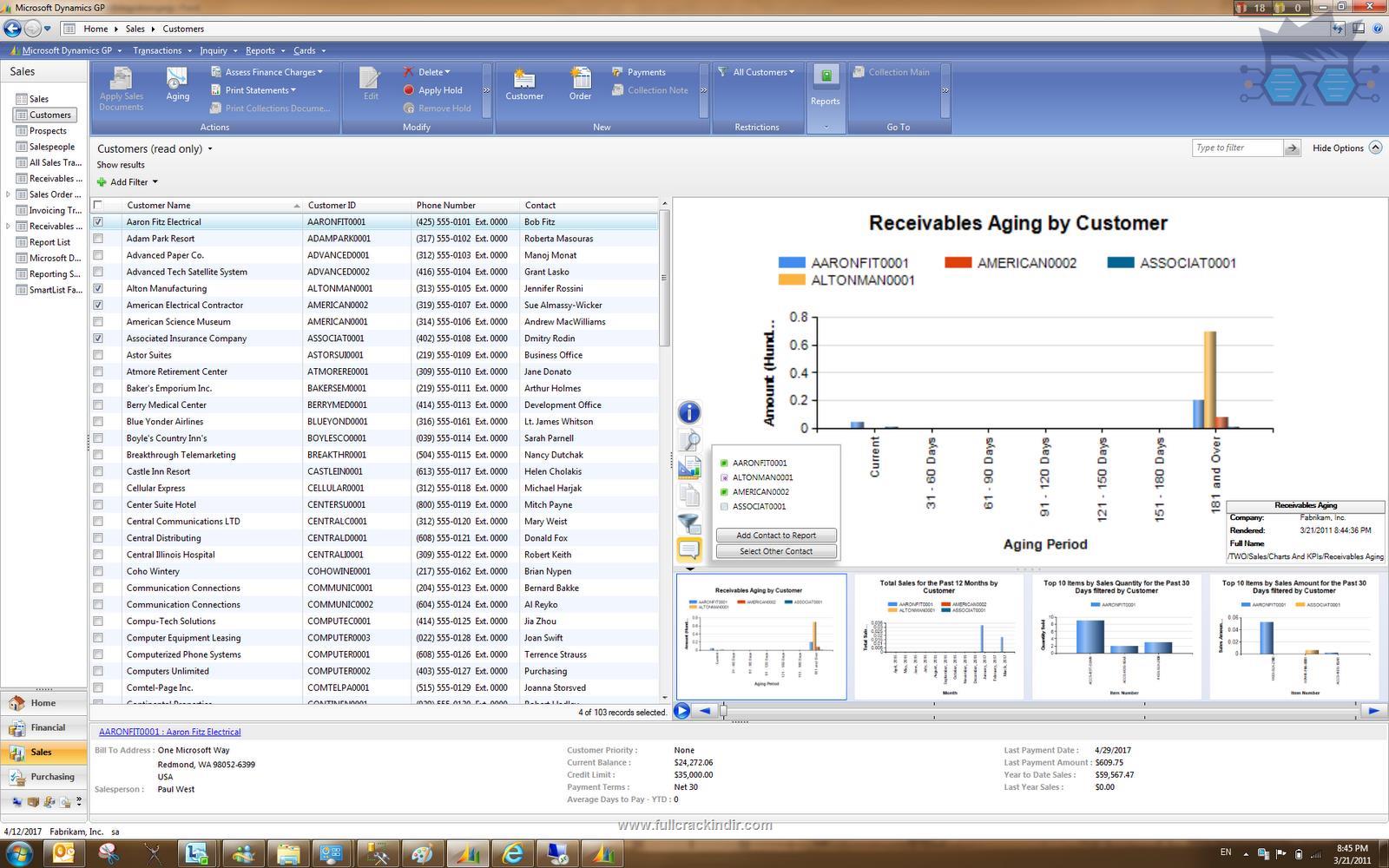Screen dimensions: 1389x868
Task: Select the Total Sales Past 12 Months thumbnail
Action: (x=938, y=637)
